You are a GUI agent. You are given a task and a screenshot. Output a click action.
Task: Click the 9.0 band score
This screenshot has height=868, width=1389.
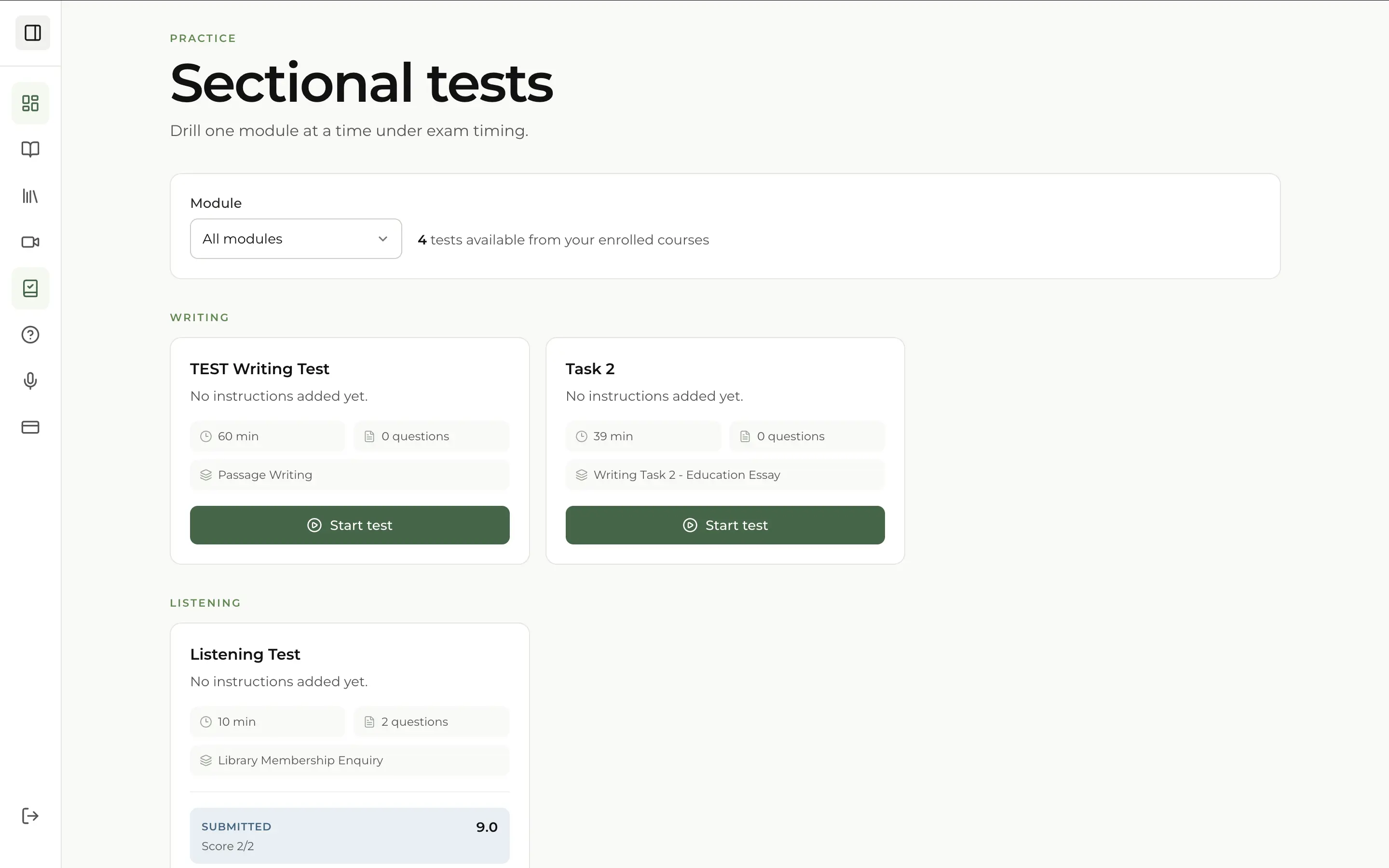tap(487, 827)
